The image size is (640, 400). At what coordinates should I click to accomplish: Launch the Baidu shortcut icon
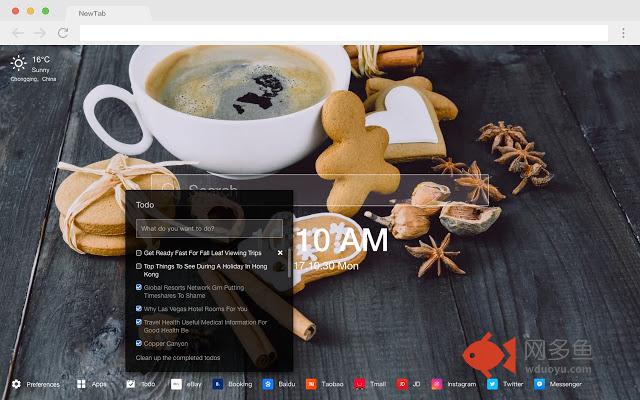click(268, 384)
